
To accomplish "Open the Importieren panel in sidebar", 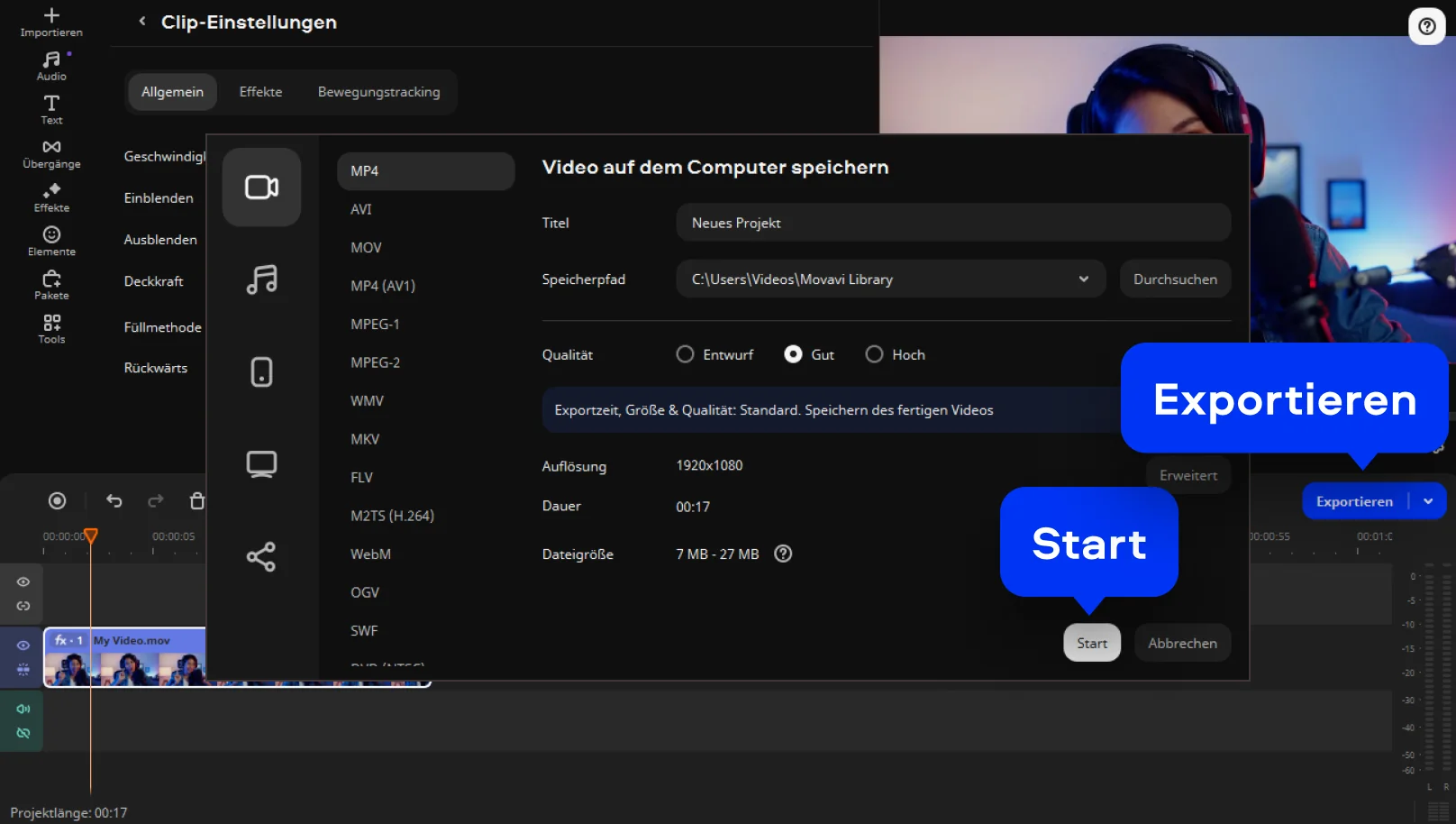I will pyautogui.click(x=51, y=23).
